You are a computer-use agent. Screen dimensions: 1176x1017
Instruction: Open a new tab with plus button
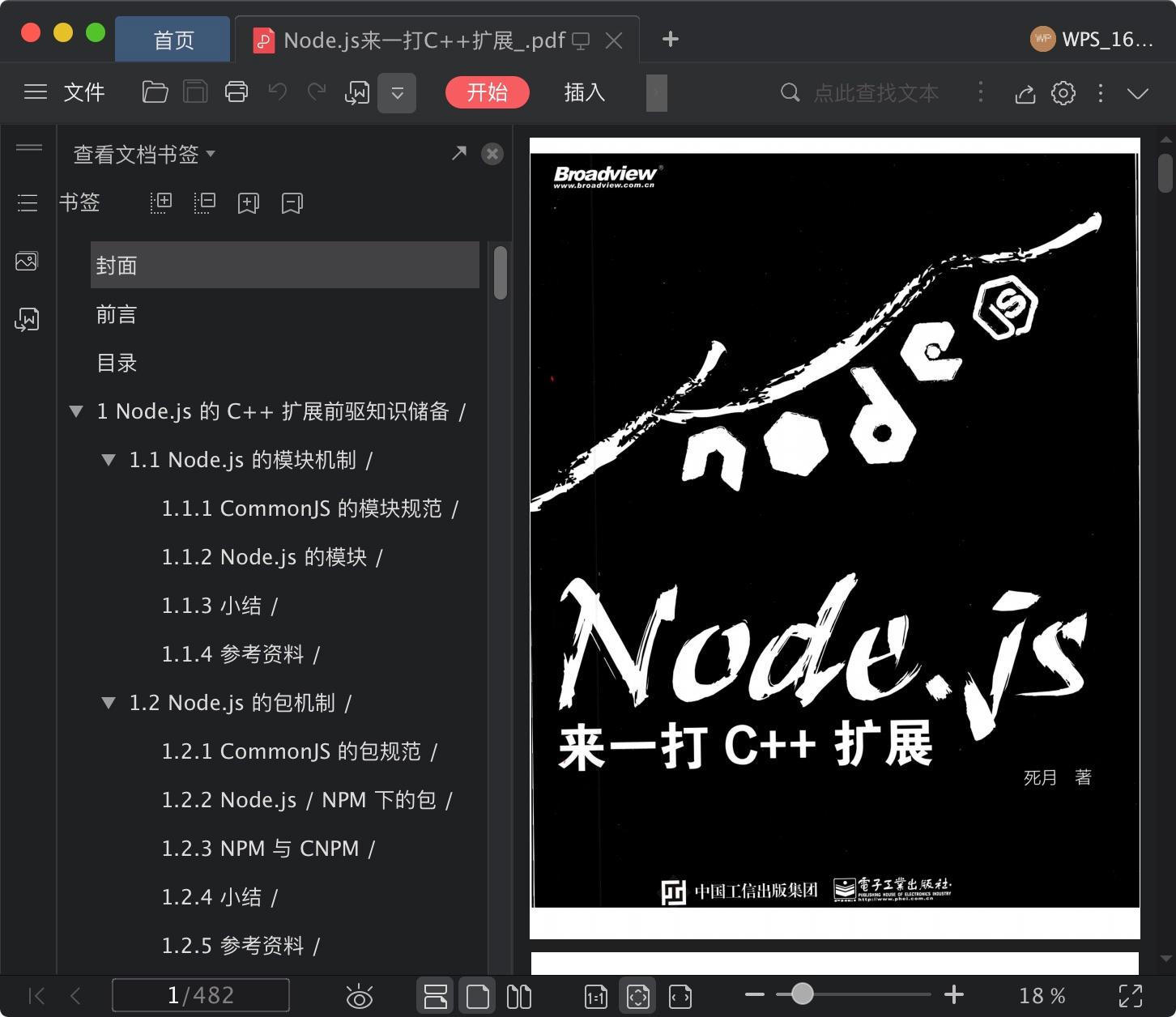tap(671, 39)
